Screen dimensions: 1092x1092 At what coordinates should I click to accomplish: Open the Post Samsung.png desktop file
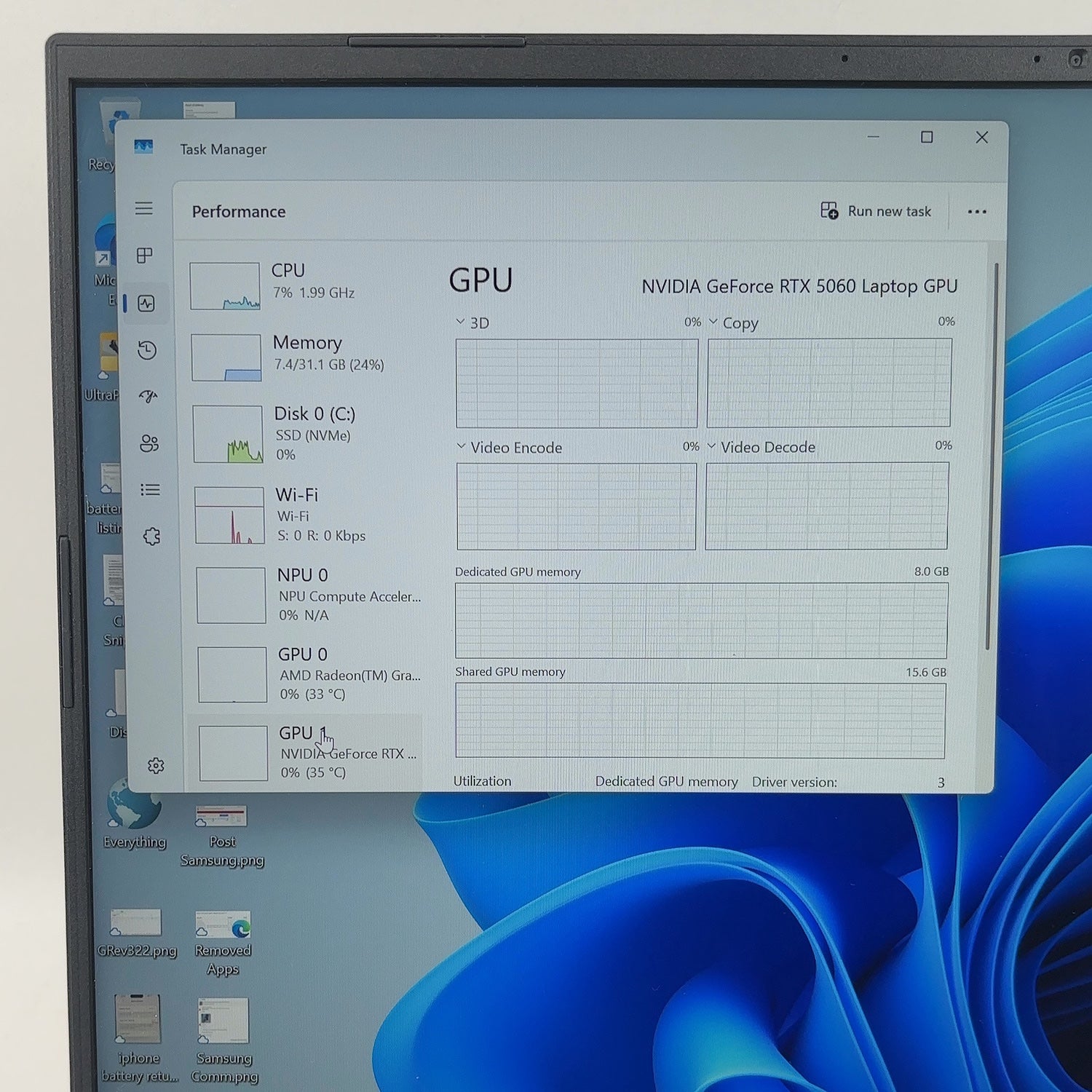point(222,835)
